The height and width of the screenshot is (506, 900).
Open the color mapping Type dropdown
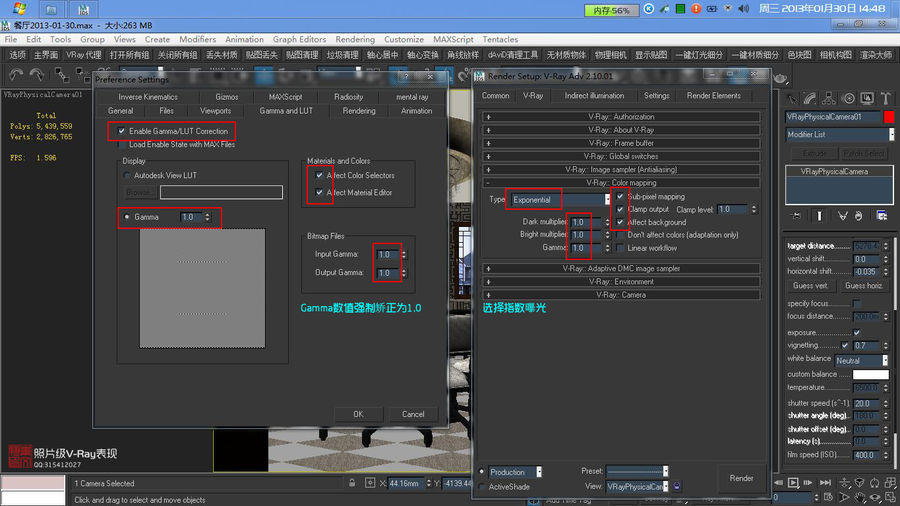click(560, 200)
